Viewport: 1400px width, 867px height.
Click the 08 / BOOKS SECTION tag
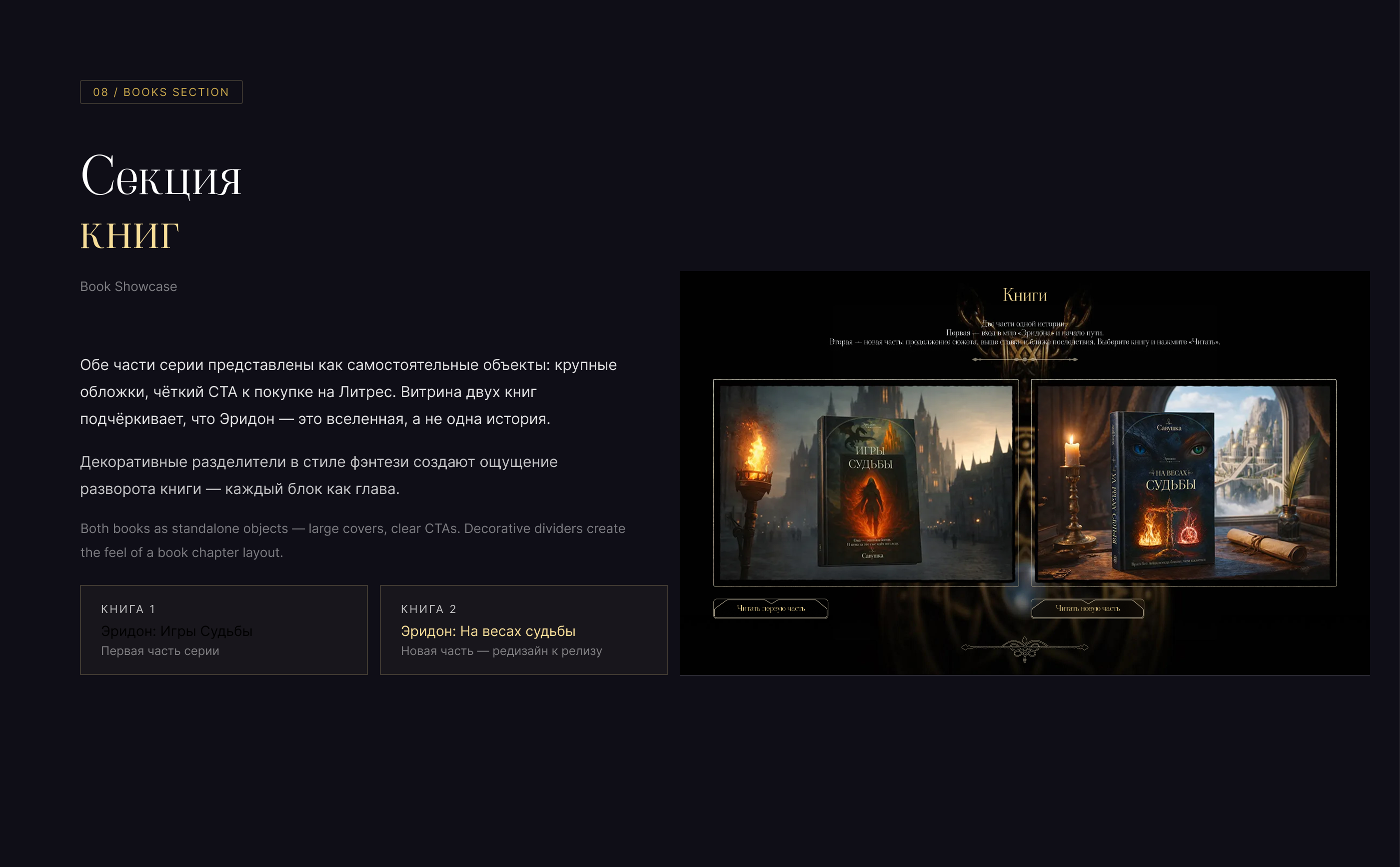point(161,91)
